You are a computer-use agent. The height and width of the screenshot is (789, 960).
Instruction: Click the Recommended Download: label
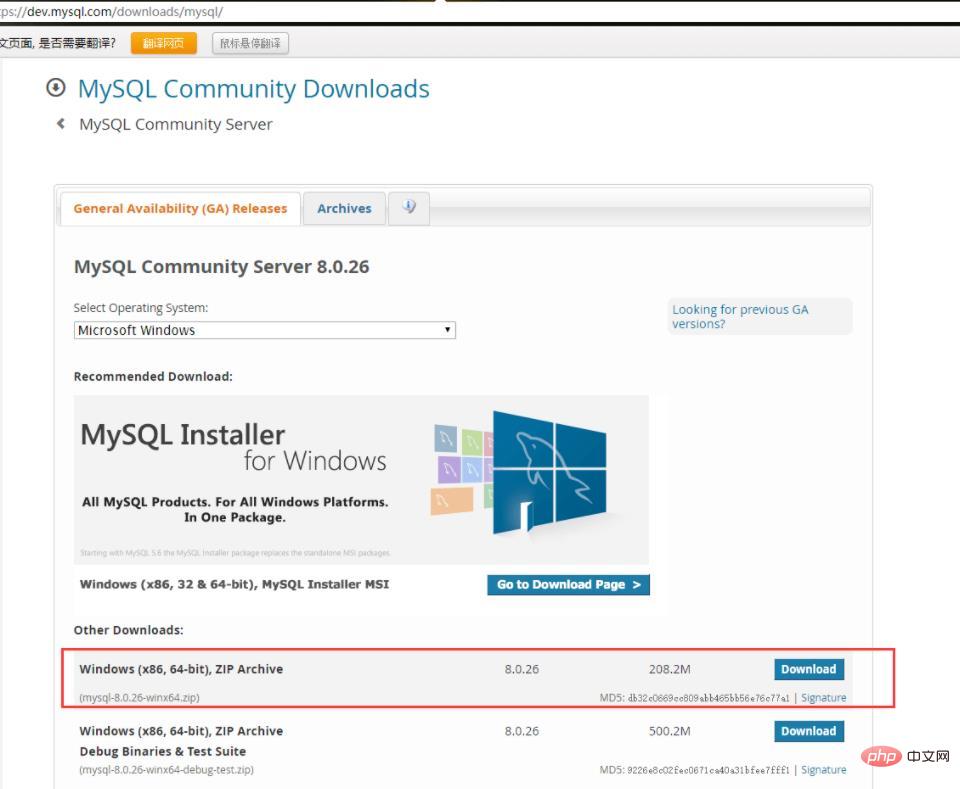tap(153, 376)
